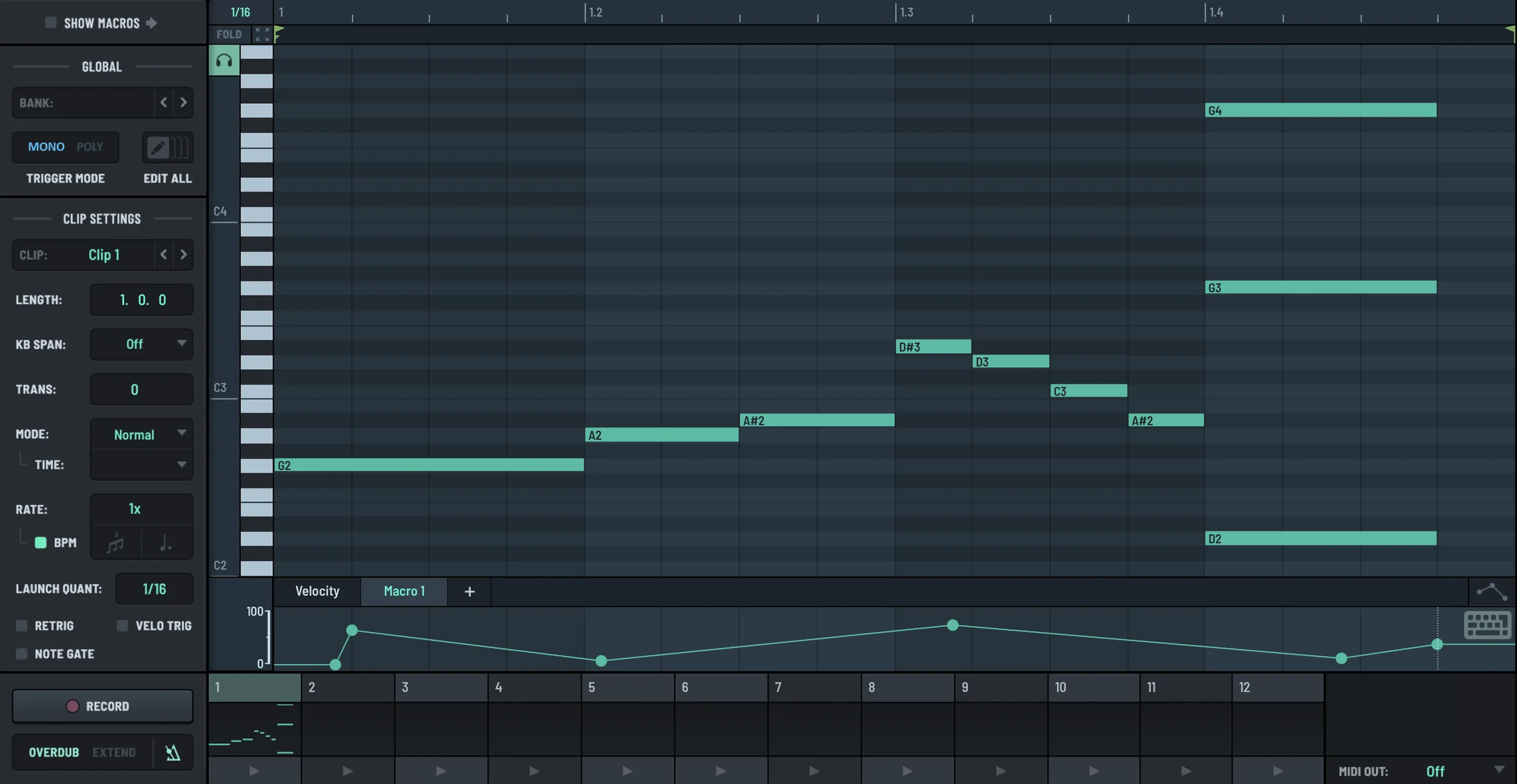Enable the MONO playback toggle
This screenshot has width=1517, height=784.
(x=46, y=146)
